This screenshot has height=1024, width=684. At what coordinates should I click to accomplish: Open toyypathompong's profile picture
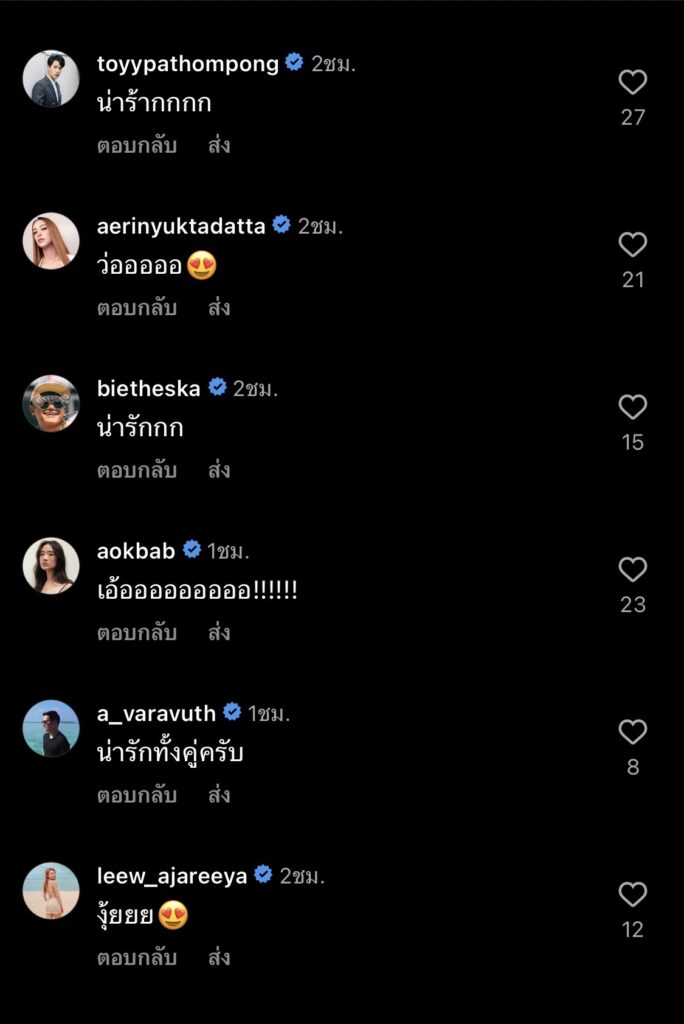pyautogui.click(x=51, y=78)
